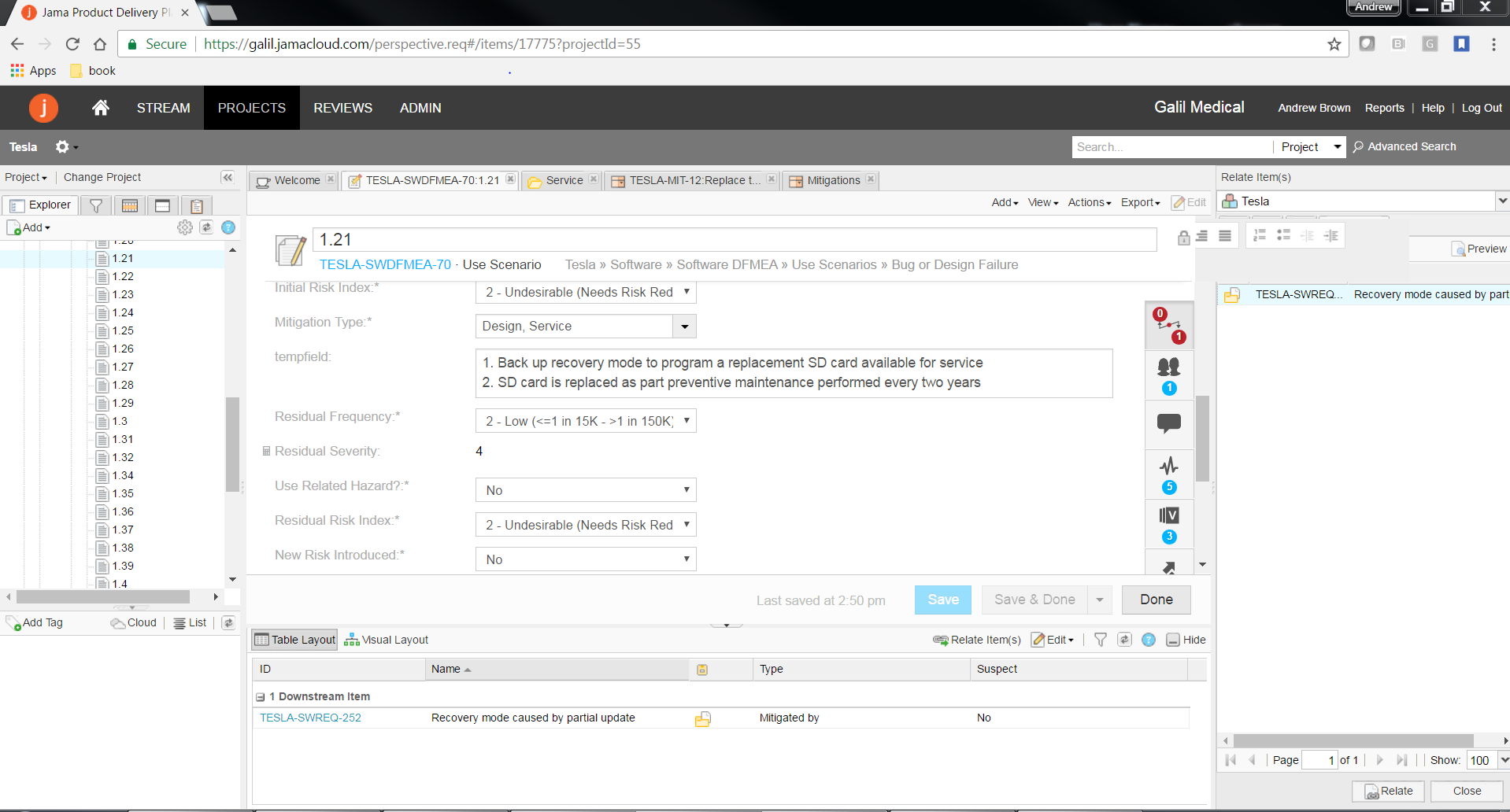Viewport: 1510px width, 812px height.
Task: Open the TESLA-SWREQ-252 link
Action: (310, 718)
